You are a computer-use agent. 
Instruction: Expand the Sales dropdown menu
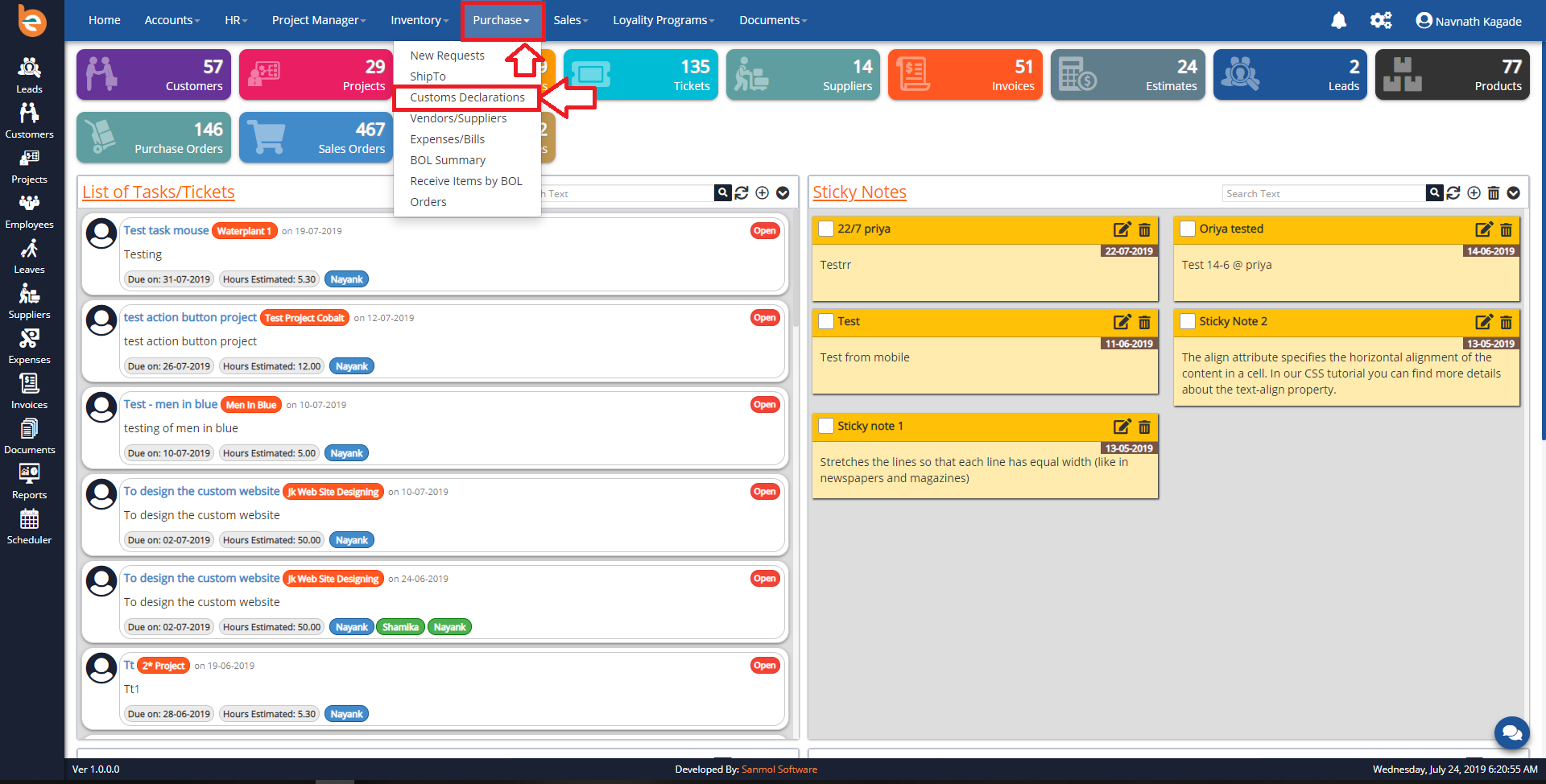click(x=570, y=20)
